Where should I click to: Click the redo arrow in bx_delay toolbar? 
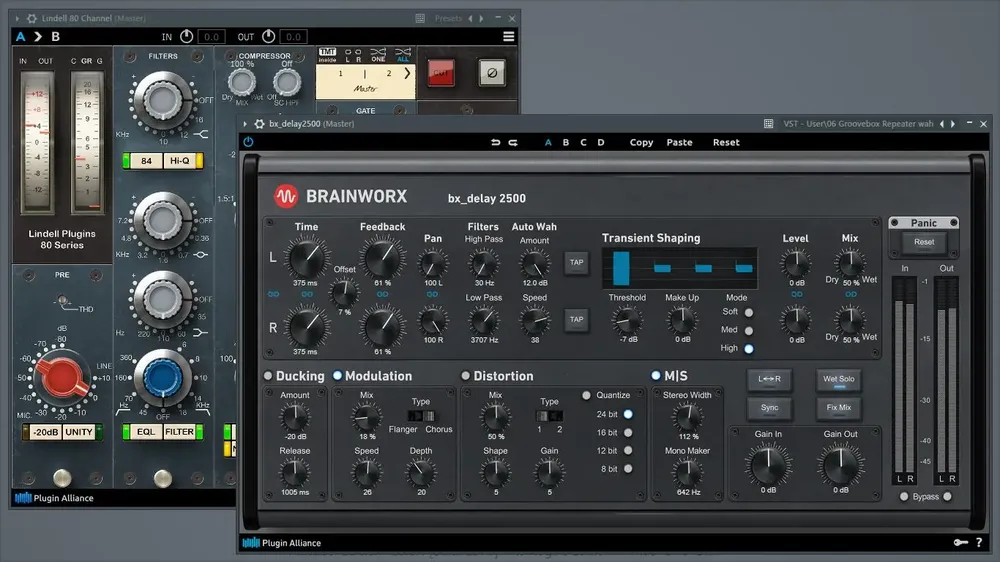[513, 142]
